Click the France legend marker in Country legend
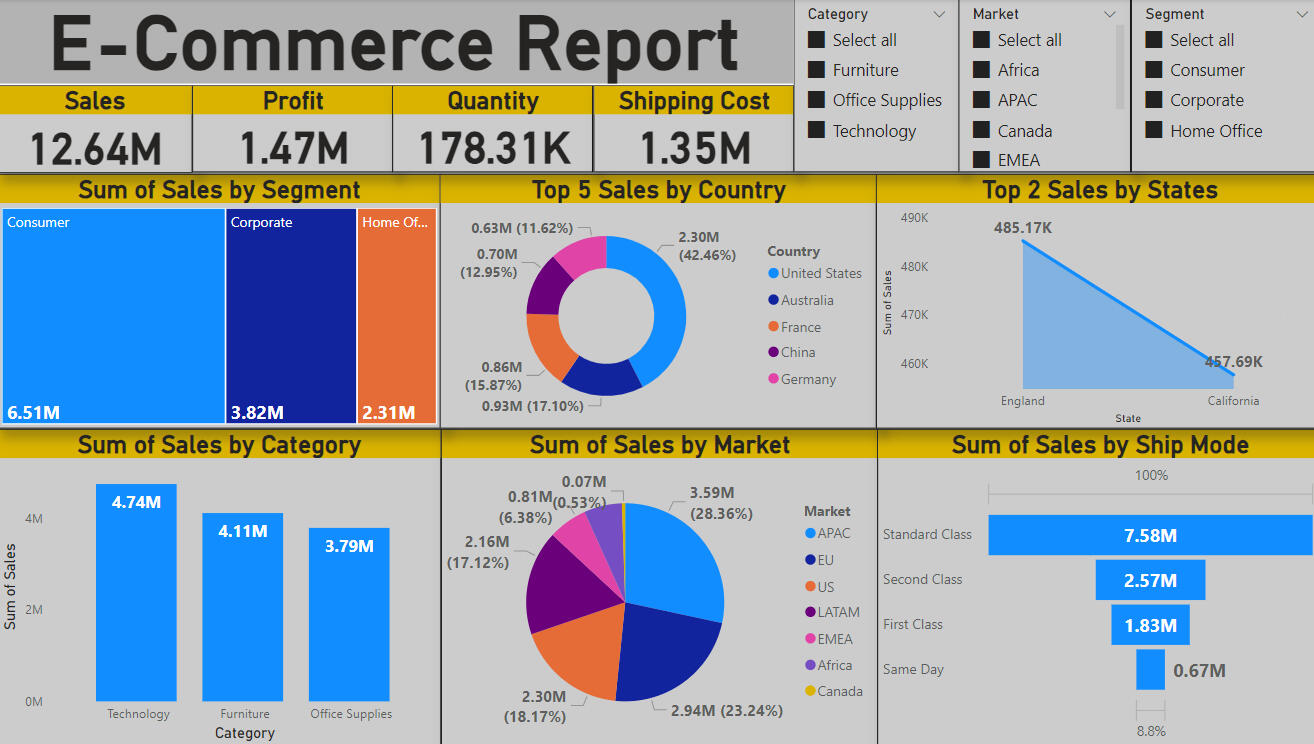 773,327
